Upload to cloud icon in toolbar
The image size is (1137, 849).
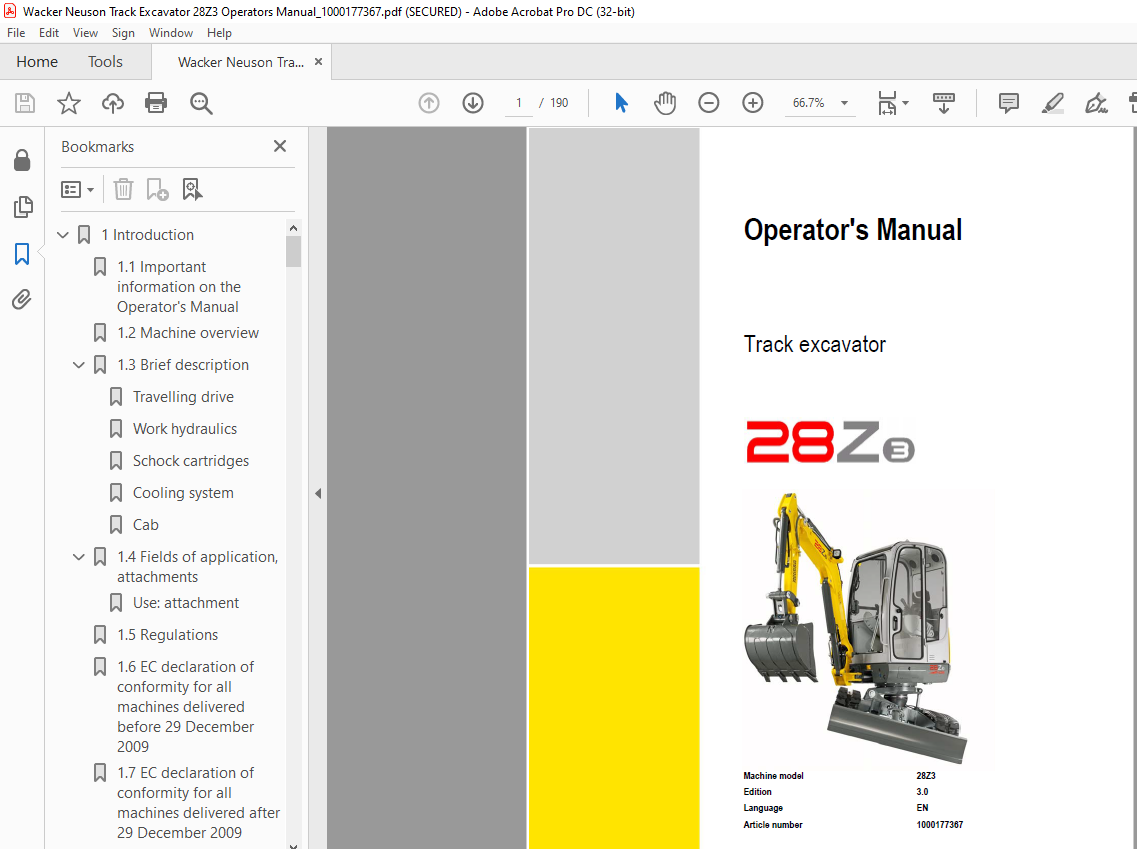(x=112, y=103)
